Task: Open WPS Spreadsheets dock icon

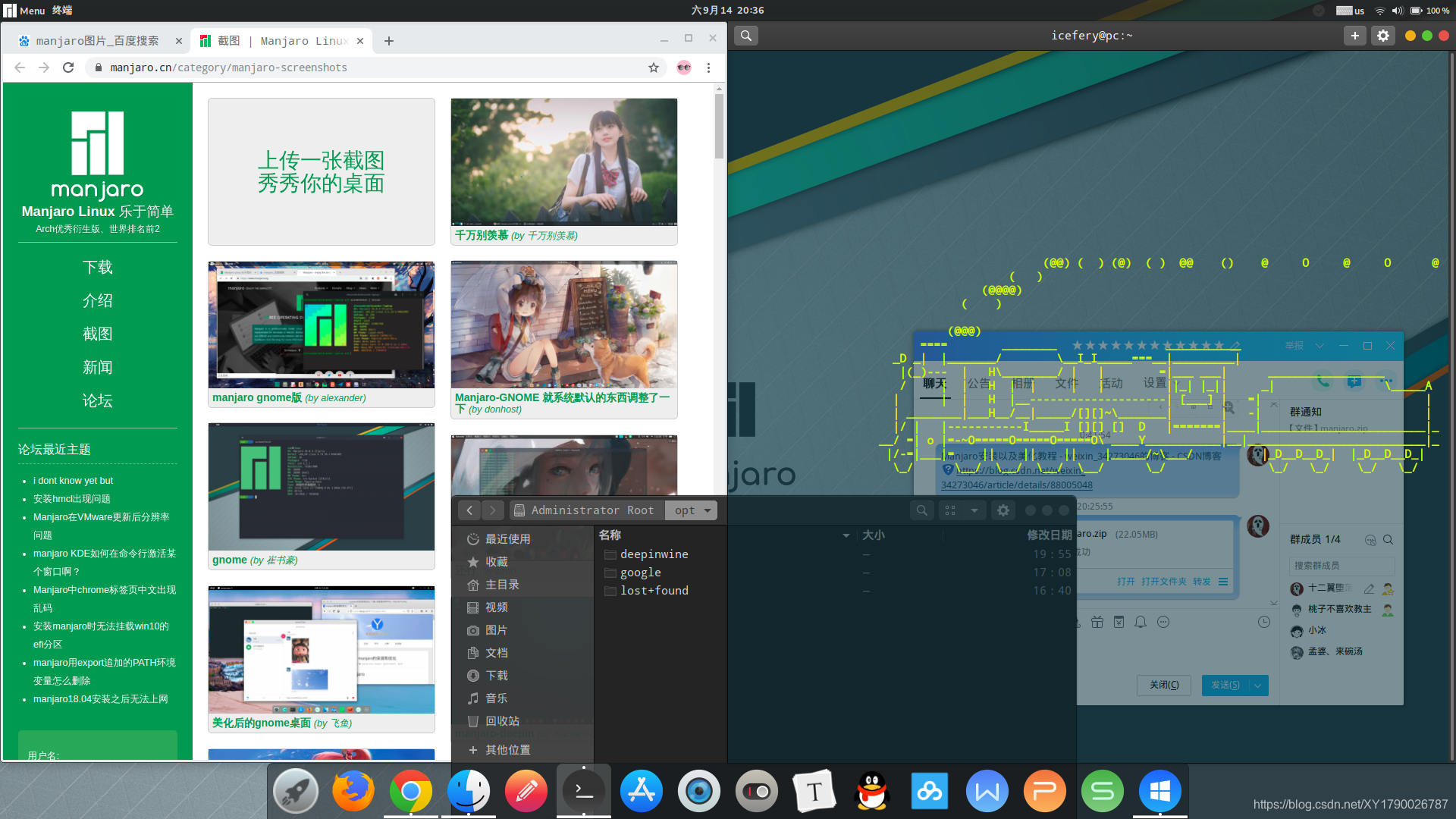Action: point(1103,791)
